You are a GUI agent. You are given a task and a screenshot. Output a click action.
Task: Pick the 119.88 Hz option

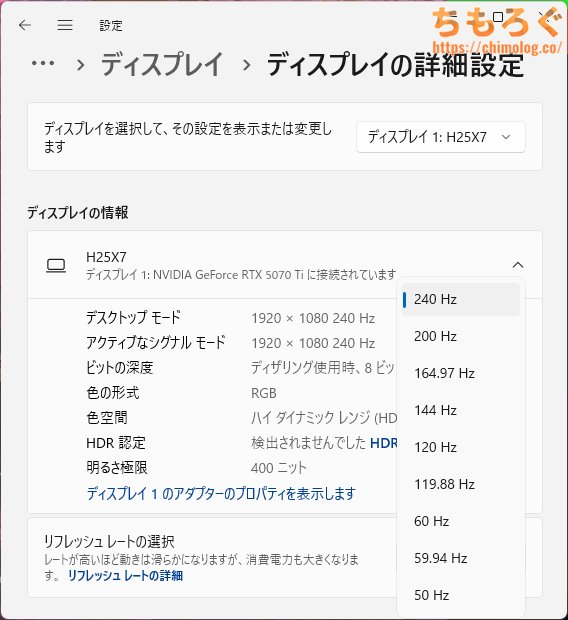461,484
